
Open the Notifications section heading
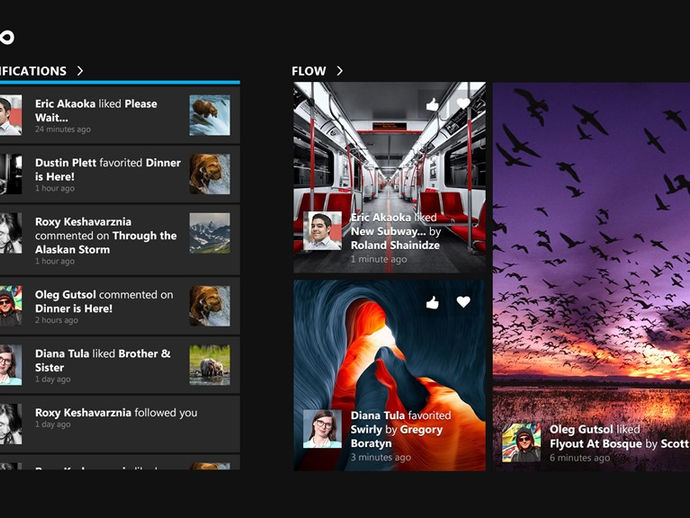pos(33,71)
